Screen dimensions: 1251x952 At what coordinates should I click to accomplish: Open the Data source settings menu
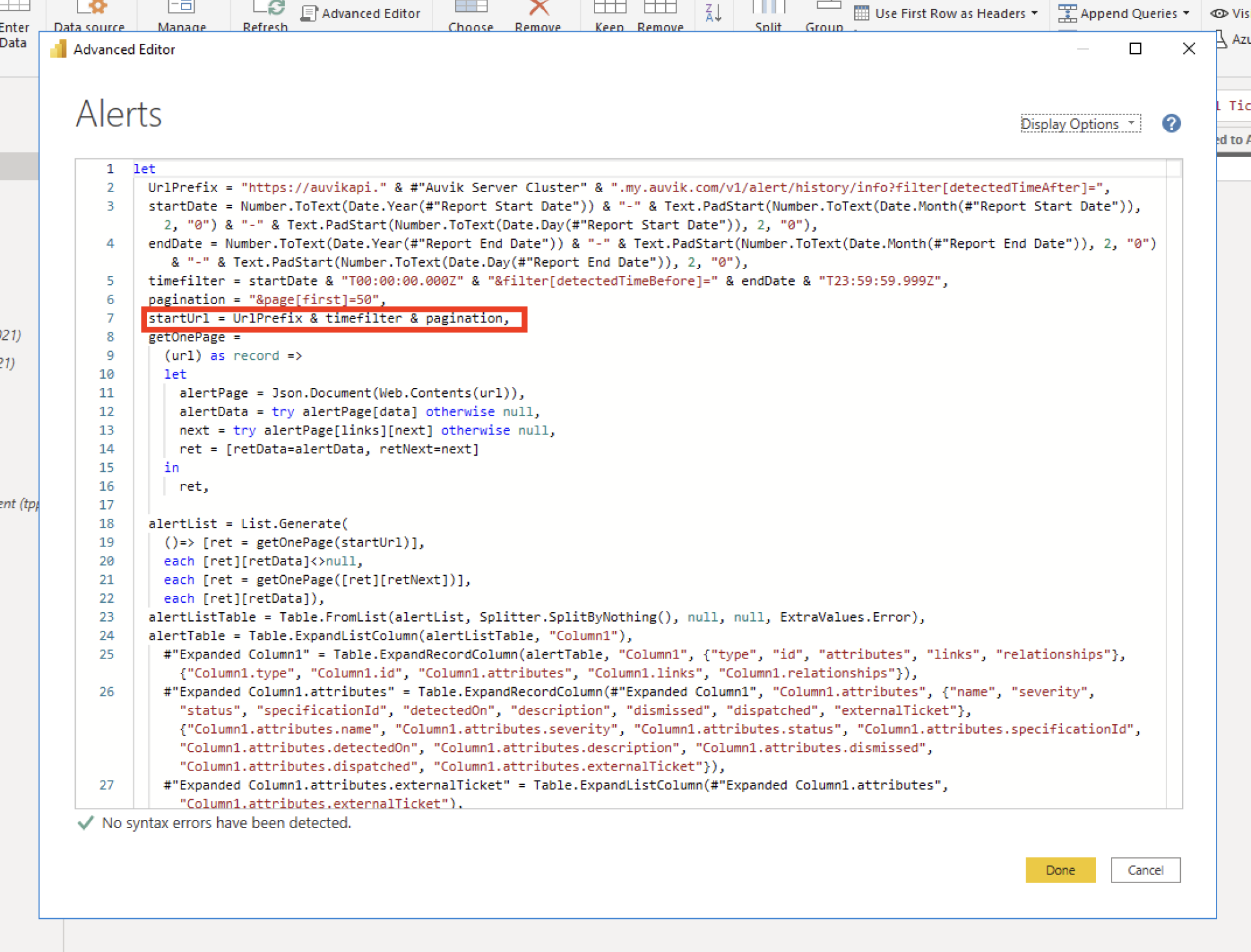(89, 16)
